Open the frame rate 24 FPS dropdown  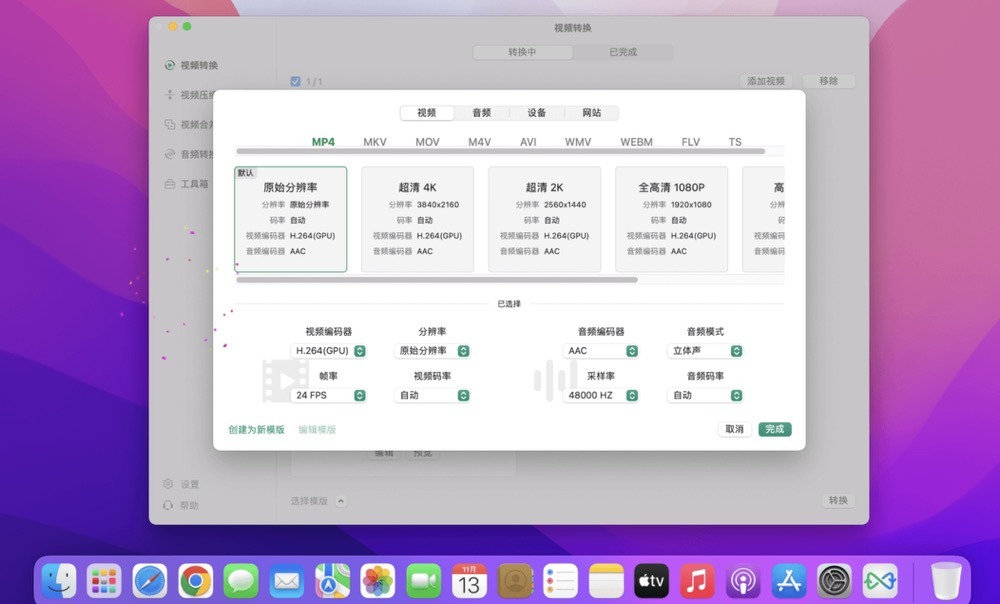point(329,395)
